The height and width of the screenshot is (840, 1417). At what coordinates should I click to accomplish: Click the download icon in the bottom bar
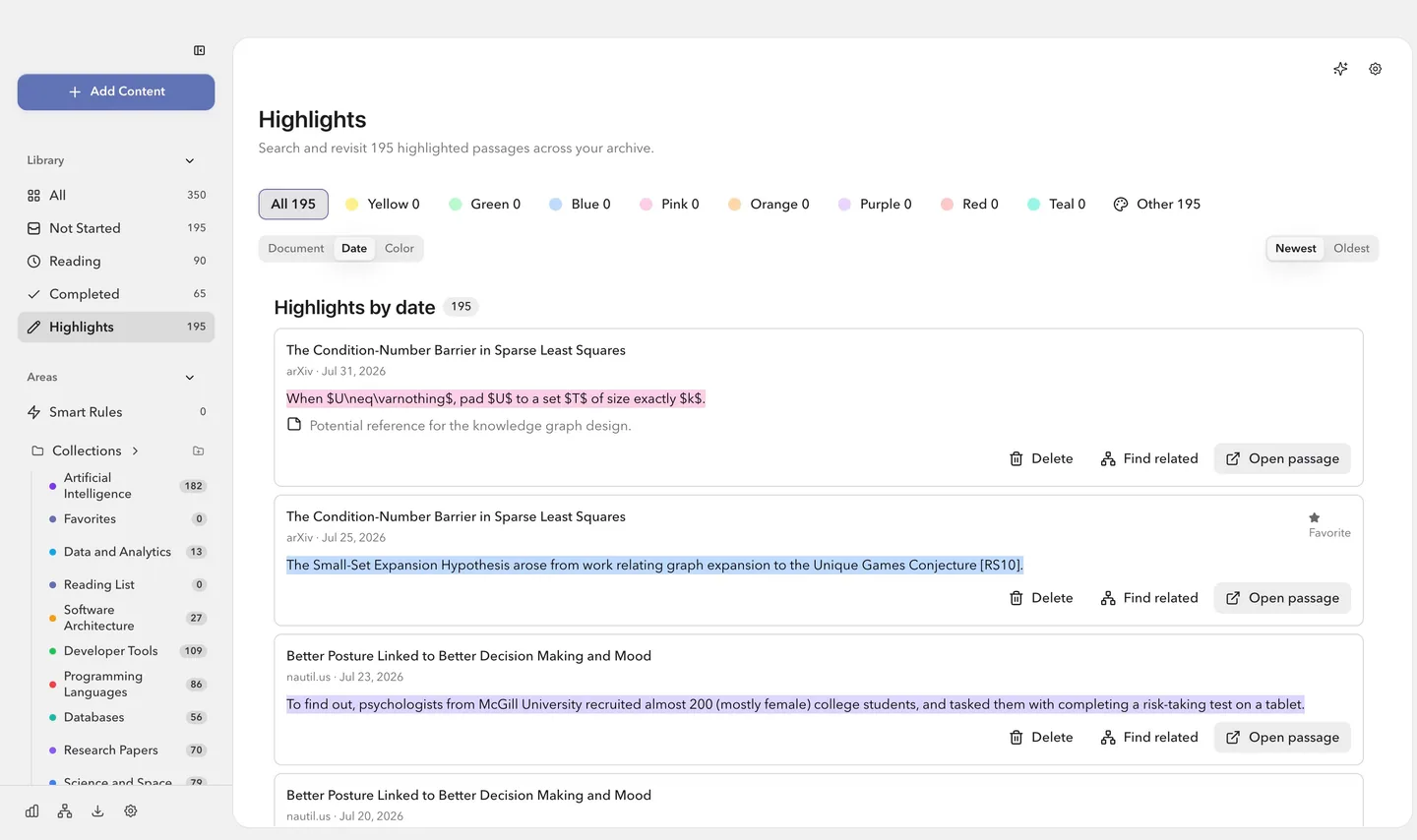coord(97,811)
